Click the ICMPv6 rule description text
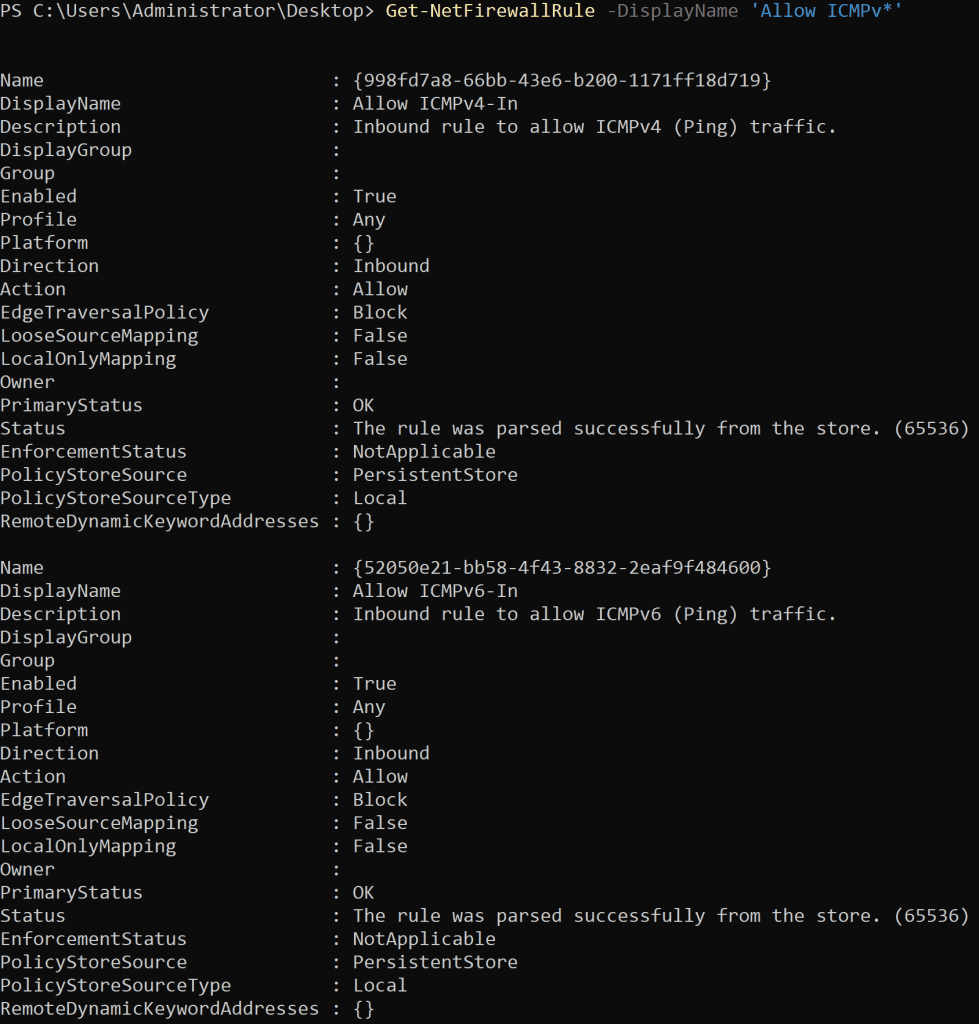Image resolution: width=979 pixels, height=1024 pixels. click(x=594, y=614)
